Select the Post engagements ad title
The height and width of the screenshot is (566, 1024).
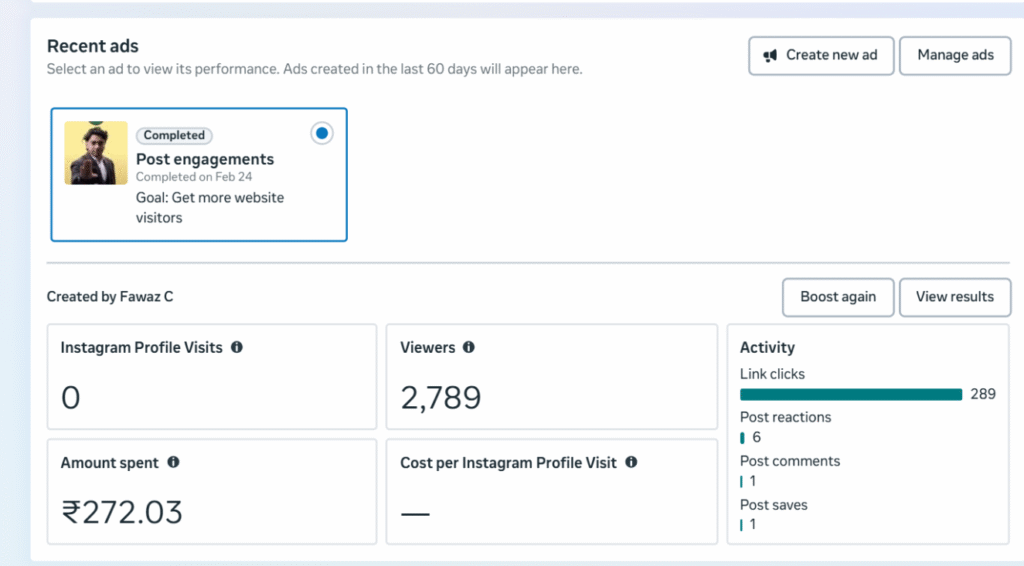[x=205, y=159]
